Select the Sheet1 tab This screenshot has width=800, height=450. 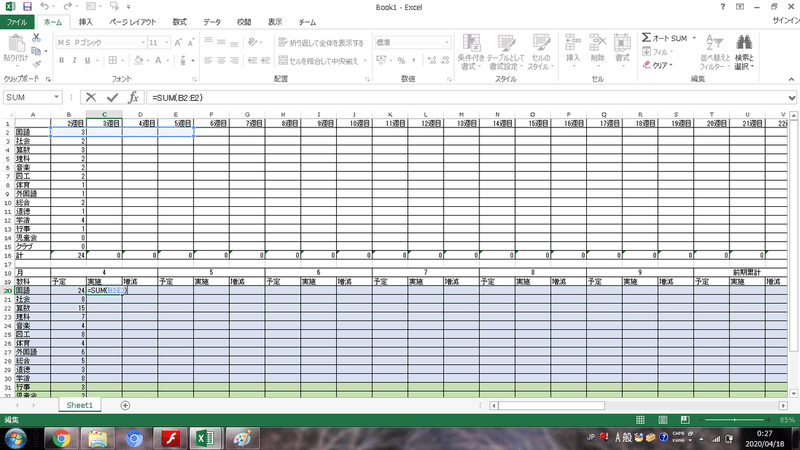(x=80, y=405)
